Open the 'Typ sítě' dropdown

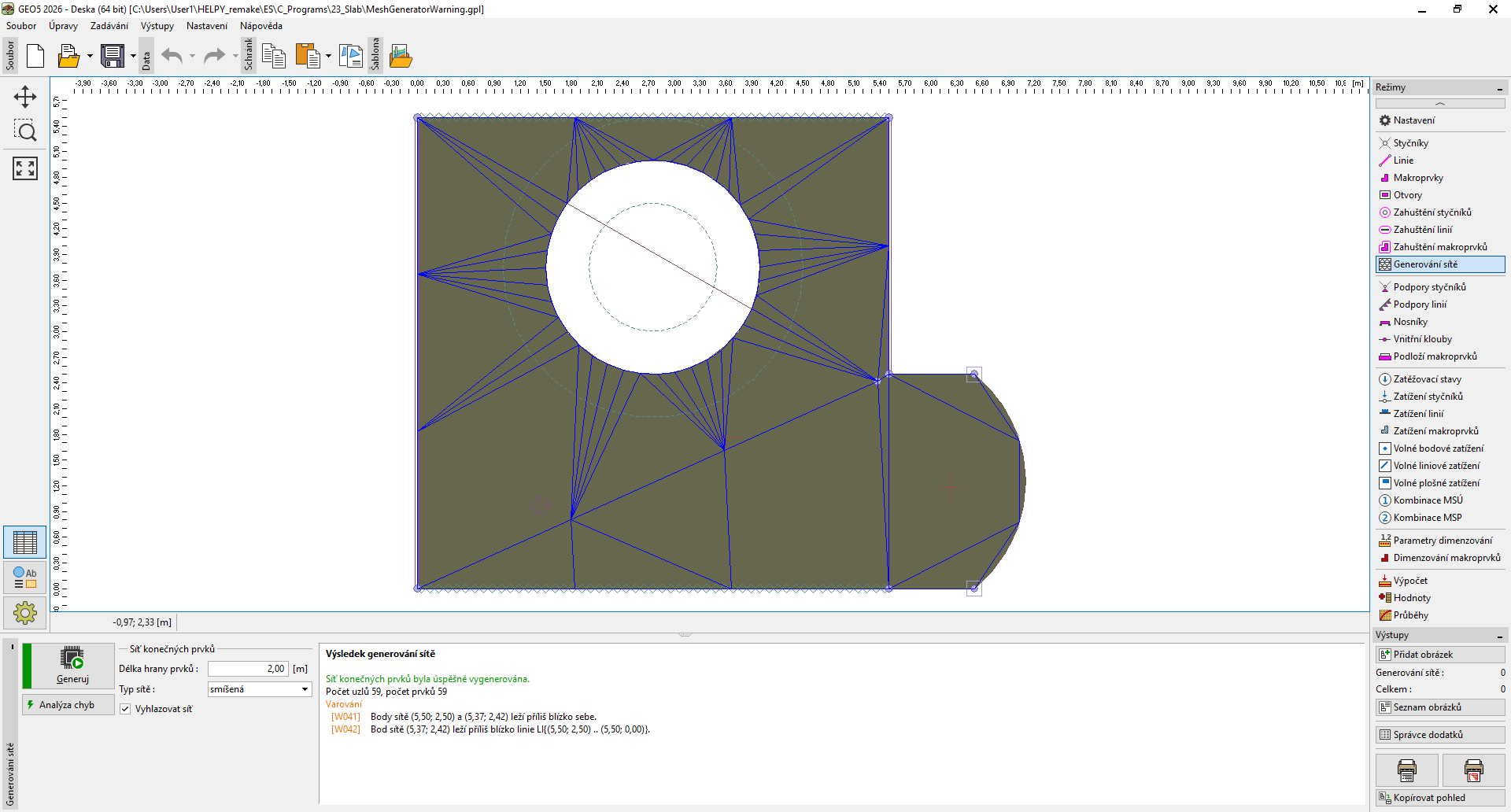click(x=260, y=689)
